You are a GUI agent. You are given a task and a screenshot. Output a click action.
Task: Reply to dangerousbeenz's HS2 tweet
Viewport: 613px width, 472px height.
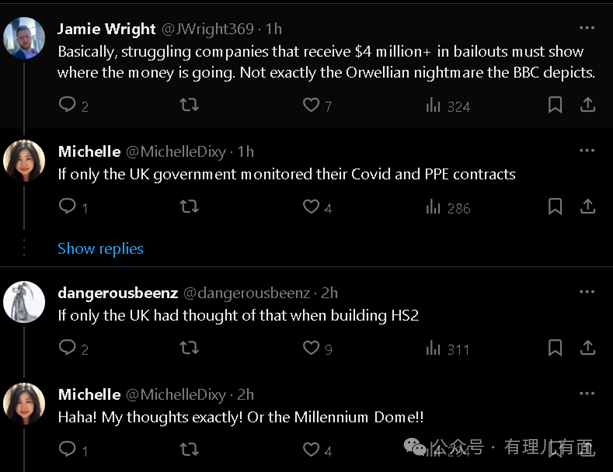coord(67,348)
